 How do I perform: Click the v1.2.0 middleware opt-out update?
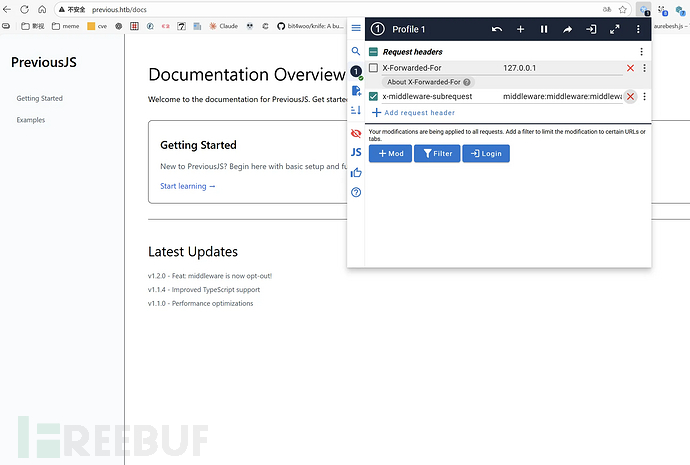pos(210,276)
